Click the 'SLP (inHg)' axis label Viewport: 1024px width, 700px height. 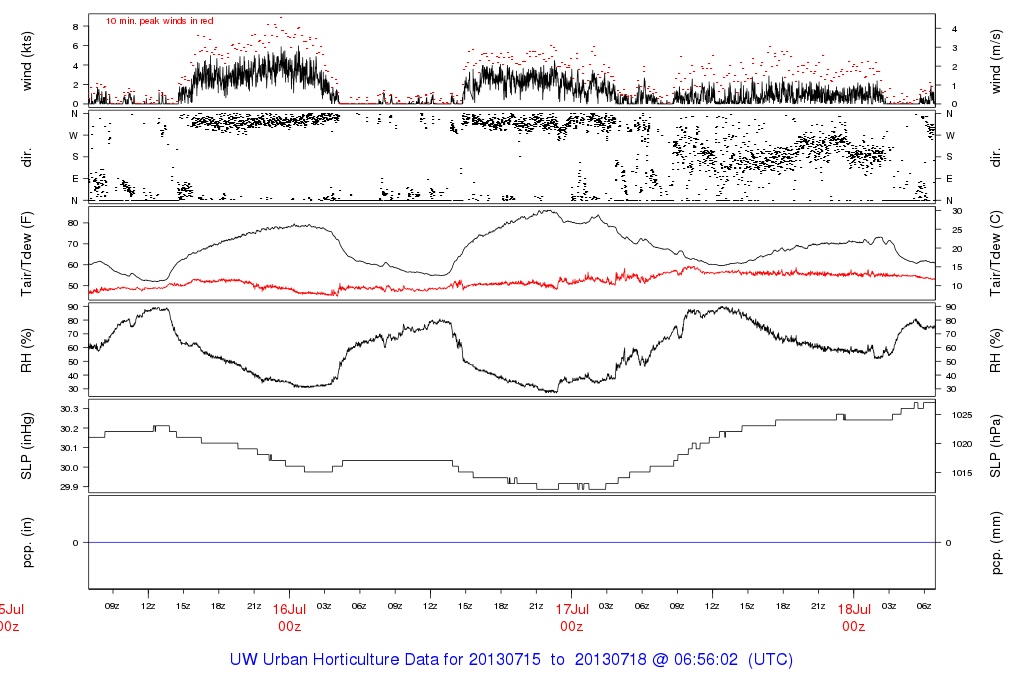[x=27, y=446]
